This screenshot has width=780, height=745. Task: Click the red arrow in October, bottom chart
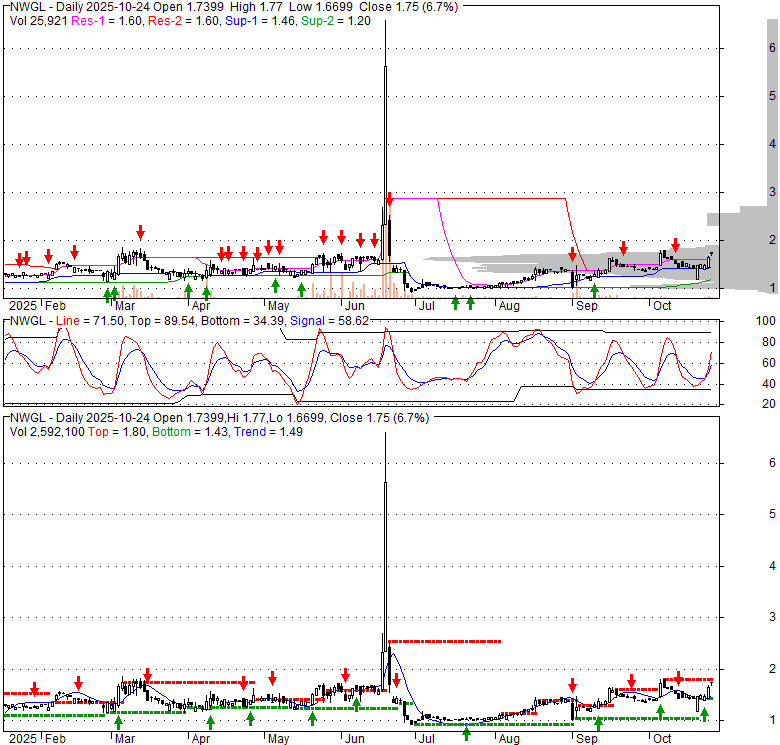click(676, 680)
